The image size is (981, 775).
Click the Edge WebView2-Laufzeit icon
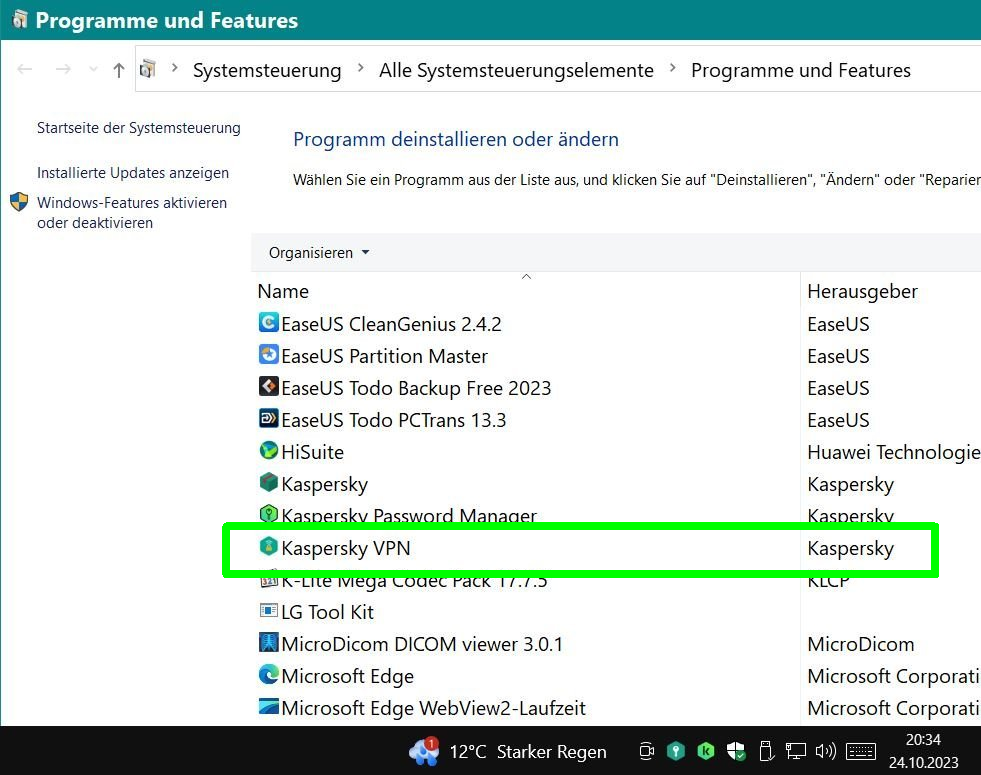(x=268, y=706)
